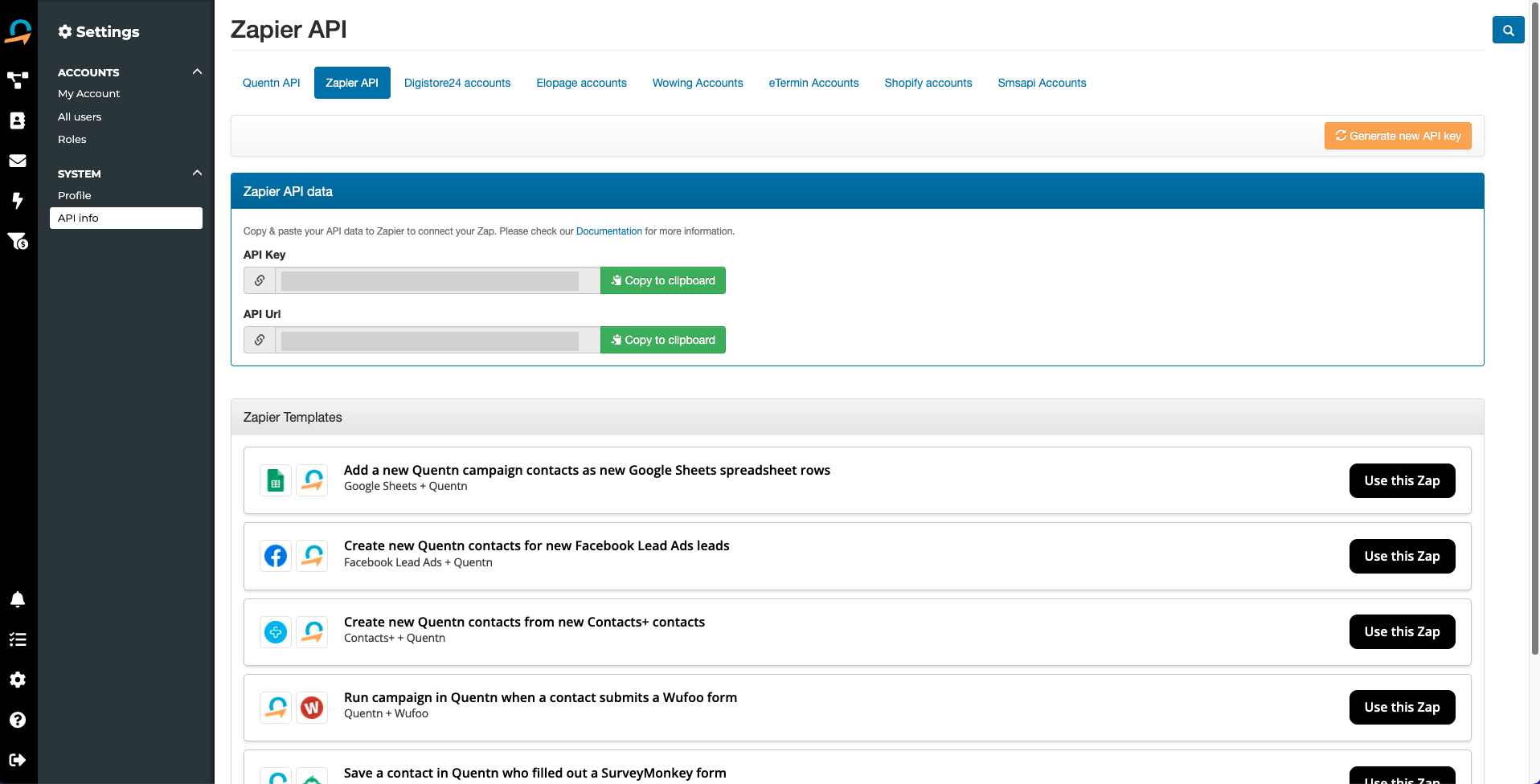1540x784 pixels.
Task: Click the Settings heading in sidebar
Action: (99, 31)
